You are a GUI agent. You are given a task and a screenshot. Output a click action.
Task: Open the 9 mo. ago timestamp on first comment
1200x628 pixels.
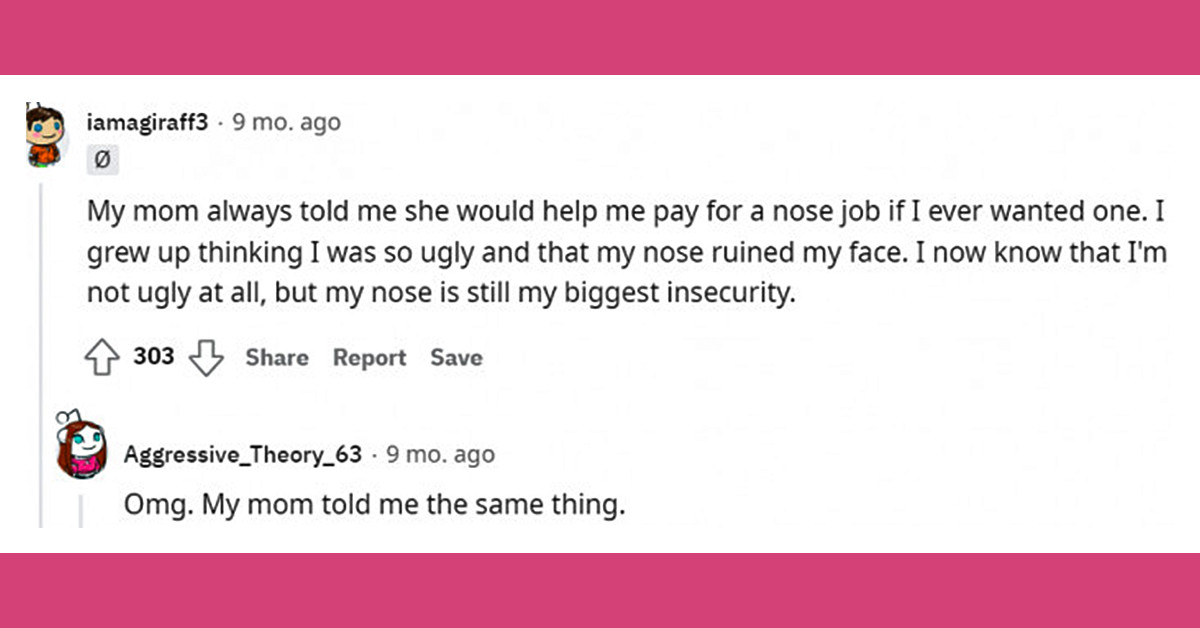(x=286, y=122)
